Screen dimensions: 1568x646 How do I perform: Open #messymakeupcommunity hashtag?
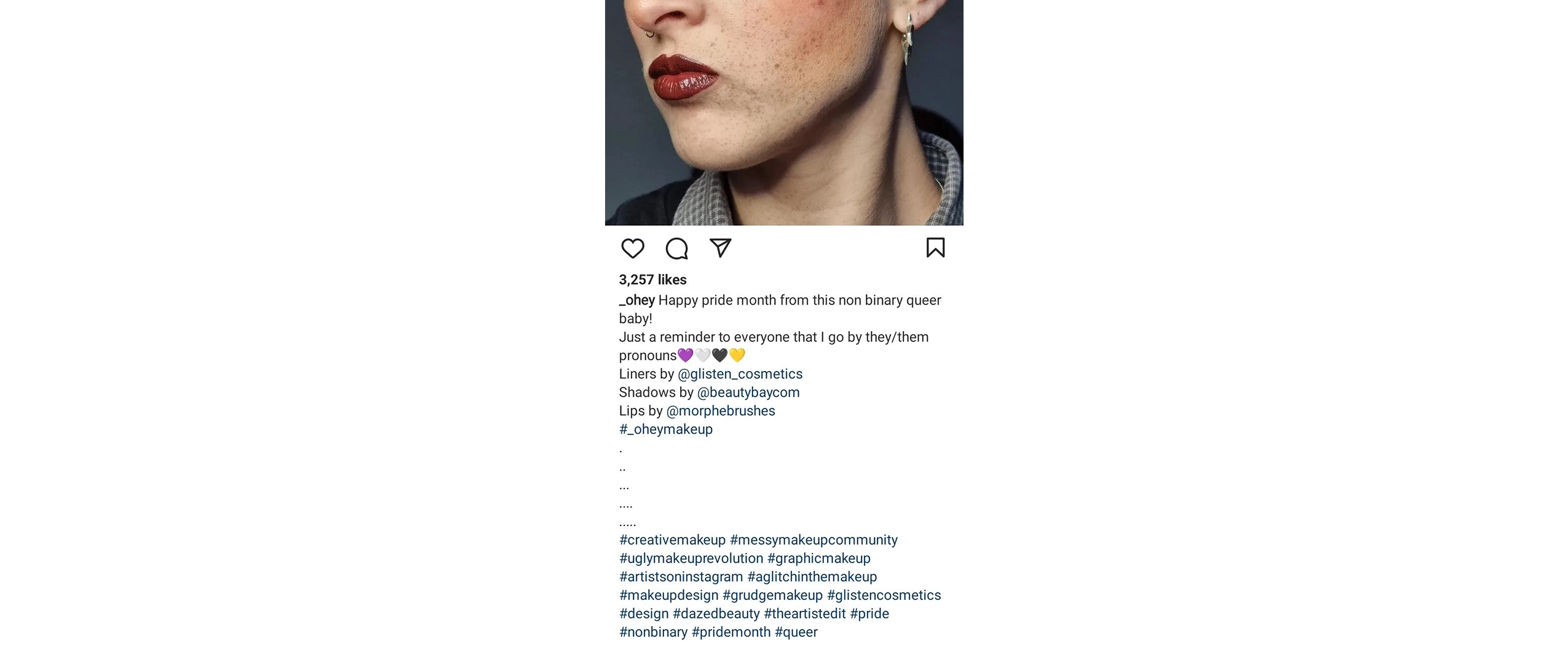[x=813, y=540]
